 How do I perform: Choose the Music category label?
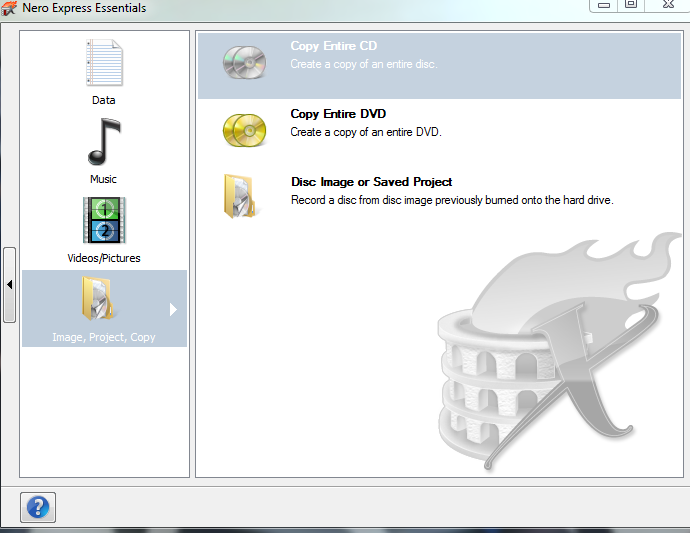103,179
